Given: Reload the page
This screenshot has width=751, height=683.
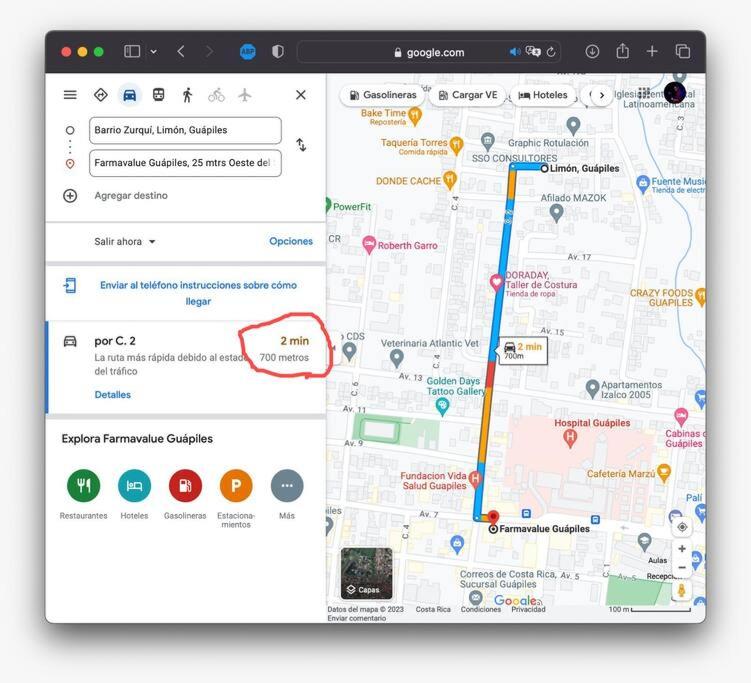Looking at the screenshot, I should click(551, 52).
